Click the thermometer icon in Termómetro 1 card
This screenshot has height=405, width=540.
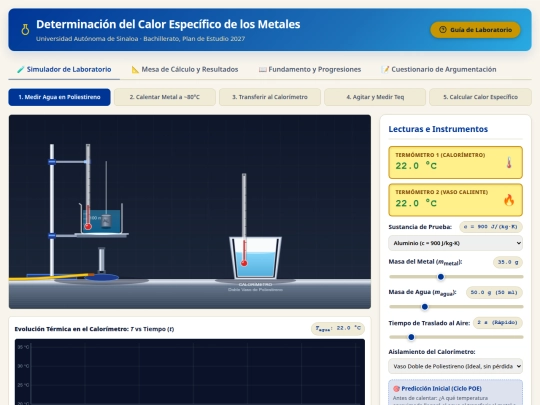tap(509, 162)
